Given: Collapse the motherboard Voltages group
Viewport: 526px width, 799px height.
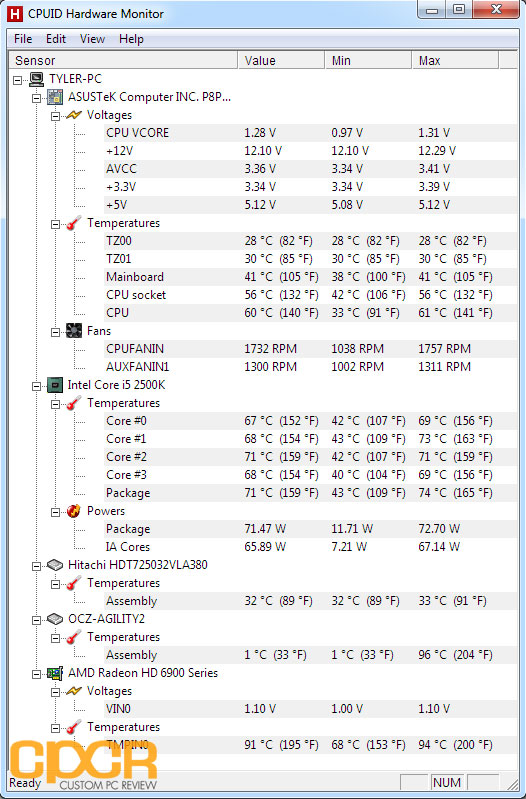Looking at the screenshot, I should pos(56,116).
